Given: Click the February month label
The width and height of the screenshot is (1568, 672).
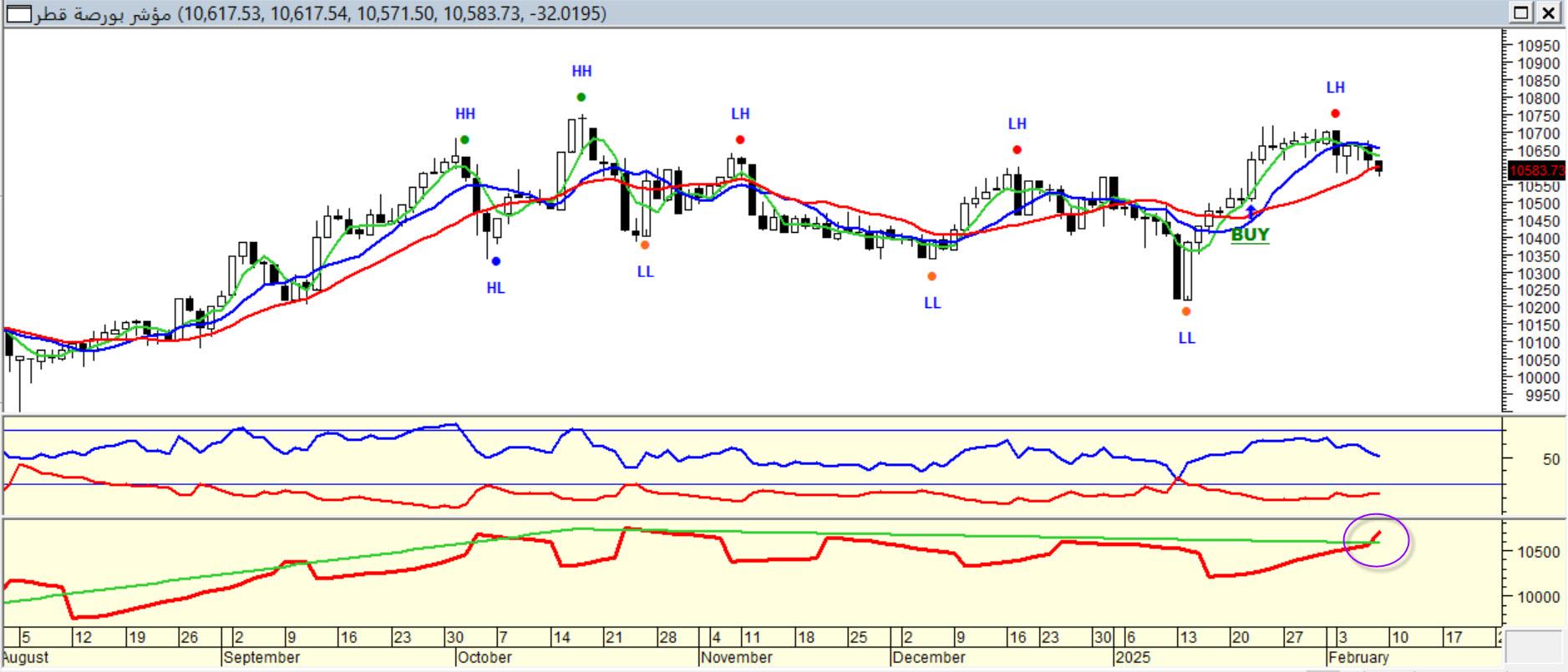Looking at the screenshot, I should click(1358, 658).
